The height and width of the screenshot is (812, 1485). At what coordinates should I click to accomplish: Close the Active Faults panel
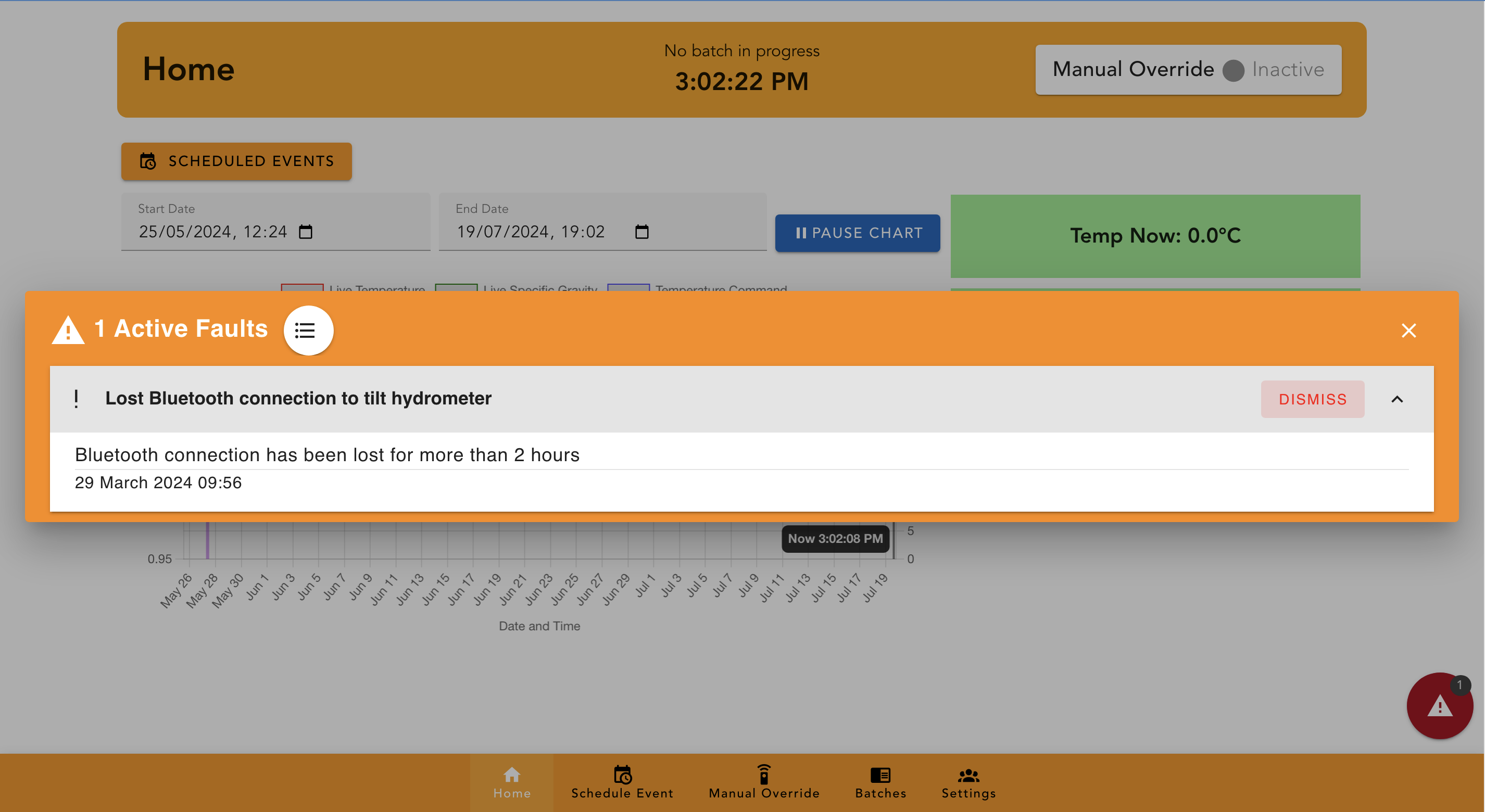point(1408,330)
